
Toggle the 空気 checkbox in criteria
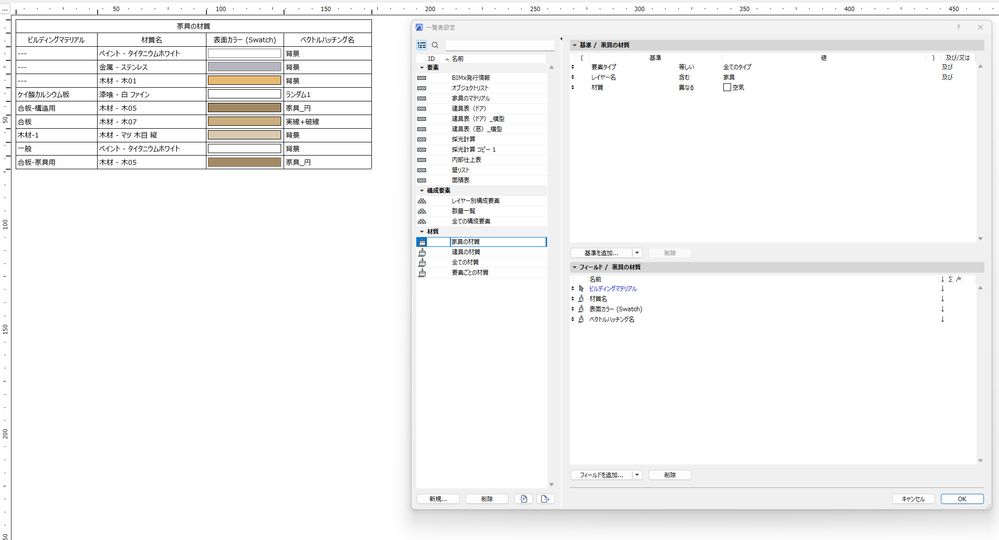(727, 87)
